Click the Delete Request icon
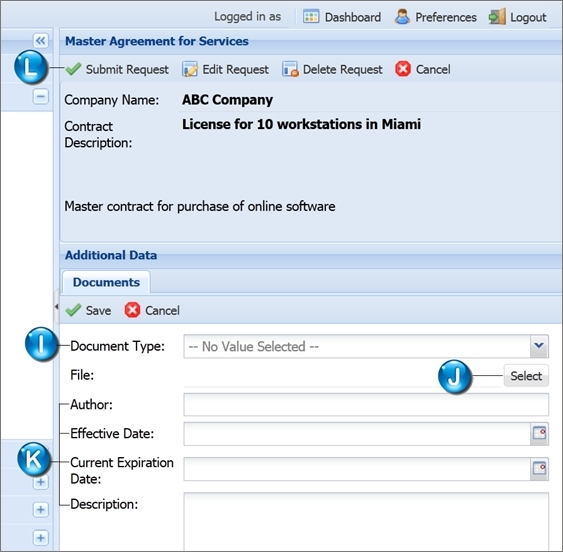This screenshot has height=552, width=563. pyautogui.click(x=290, y=69)
